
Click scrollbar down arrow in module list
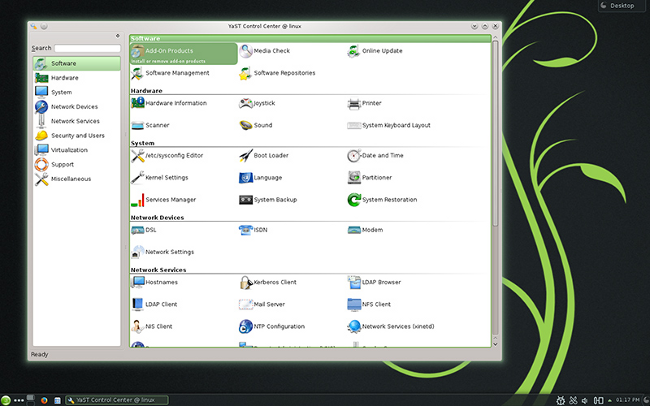pyautogui.click(x=495, y=344)
